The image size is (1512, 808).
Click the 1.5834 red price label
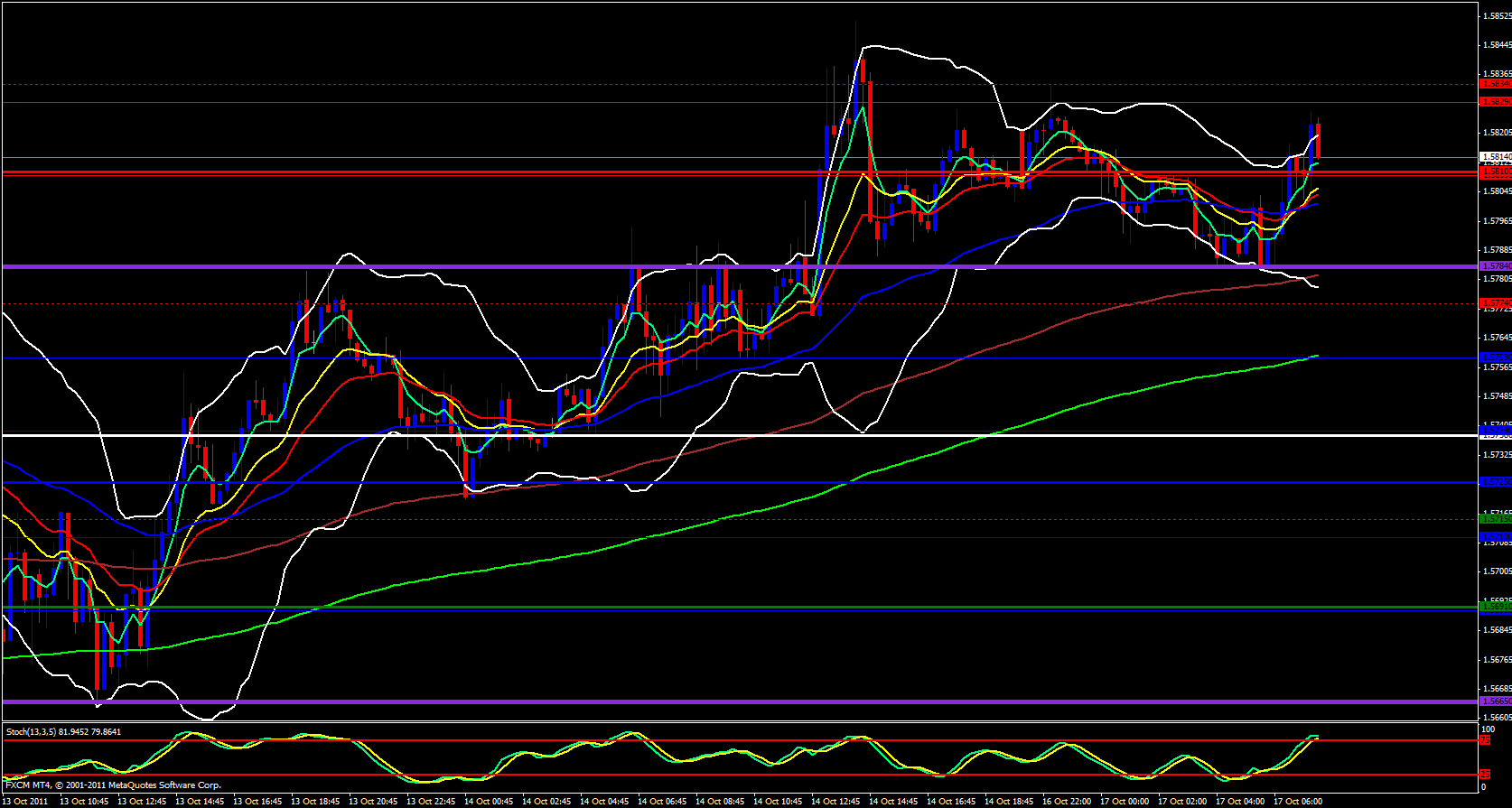[x=1495, y=83]
